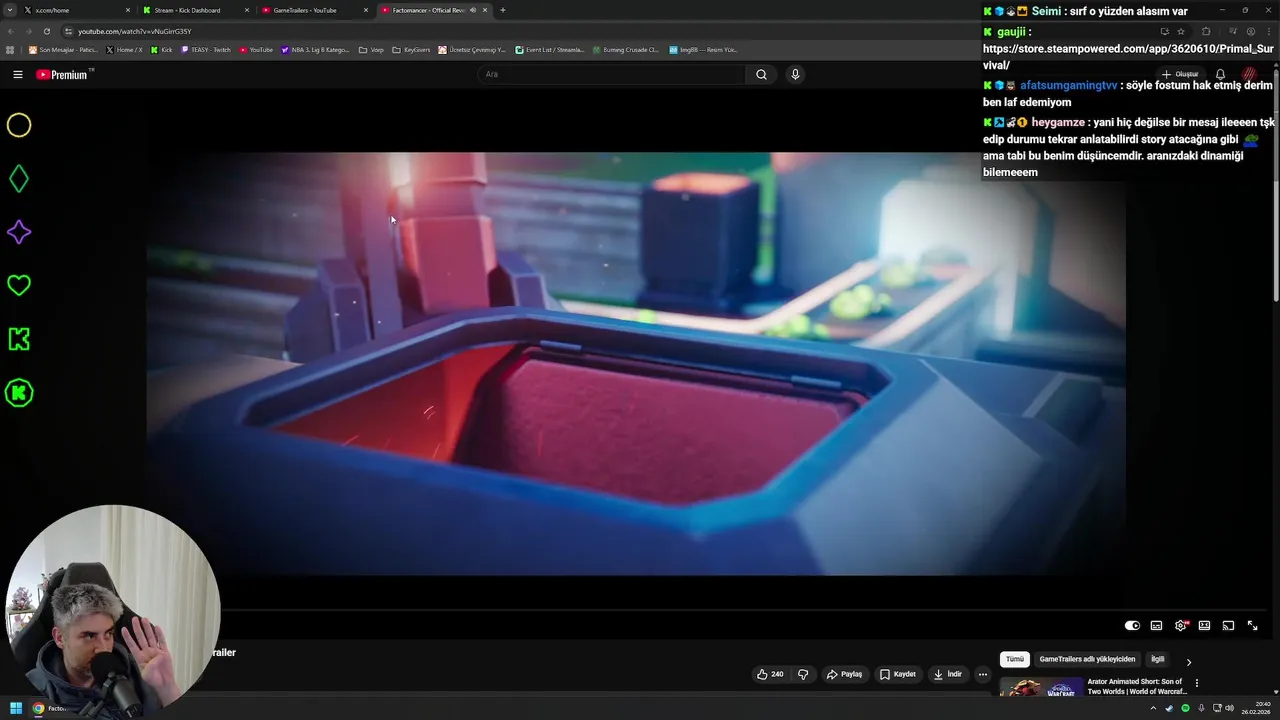This screenshot has height=720, width=1280.
Task: Open the Home / X bookmark
Action: tap(124, 49)
